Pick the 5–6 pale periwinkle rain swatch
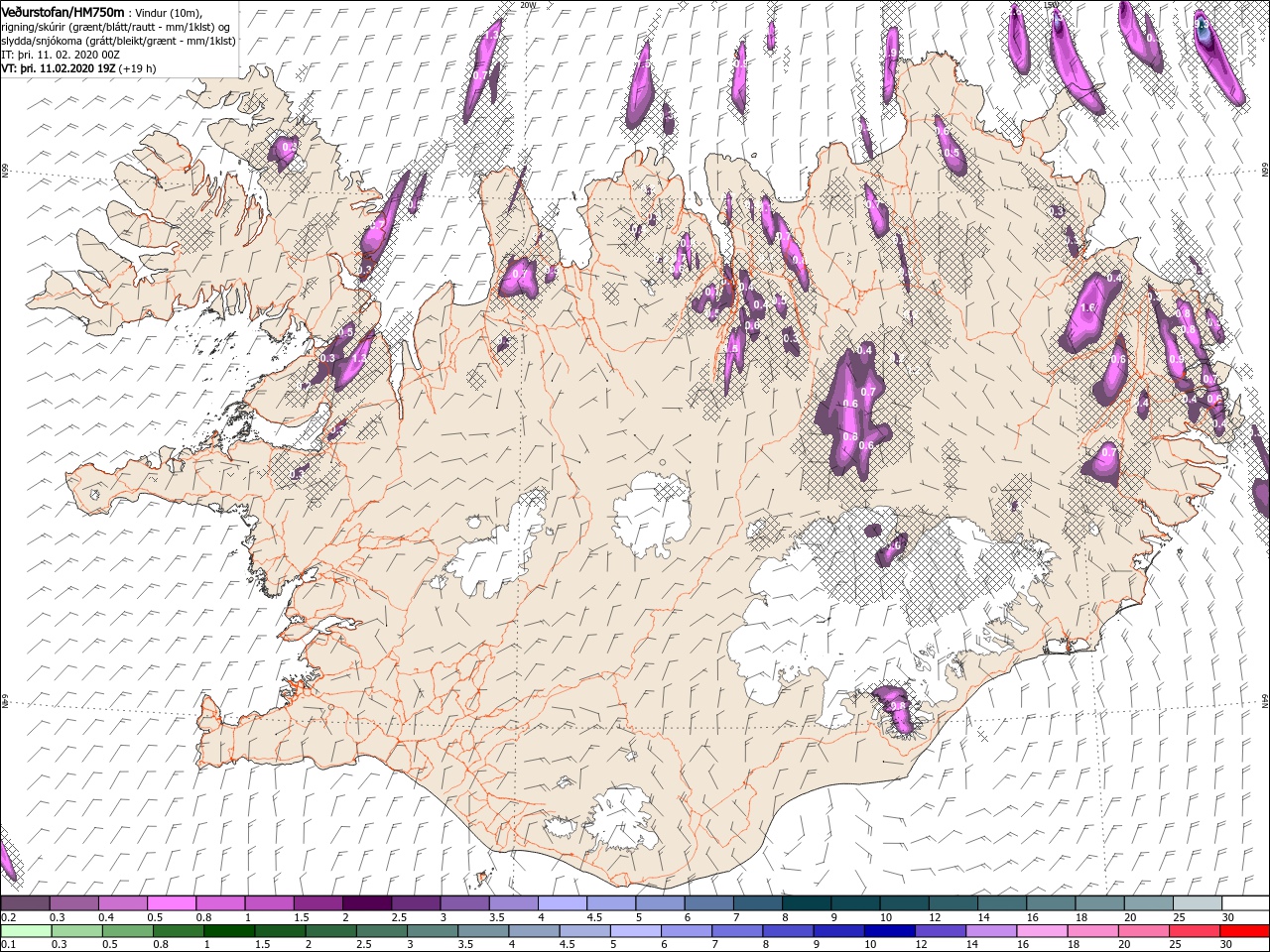The image size is (1270, 952). pos(635,931)
